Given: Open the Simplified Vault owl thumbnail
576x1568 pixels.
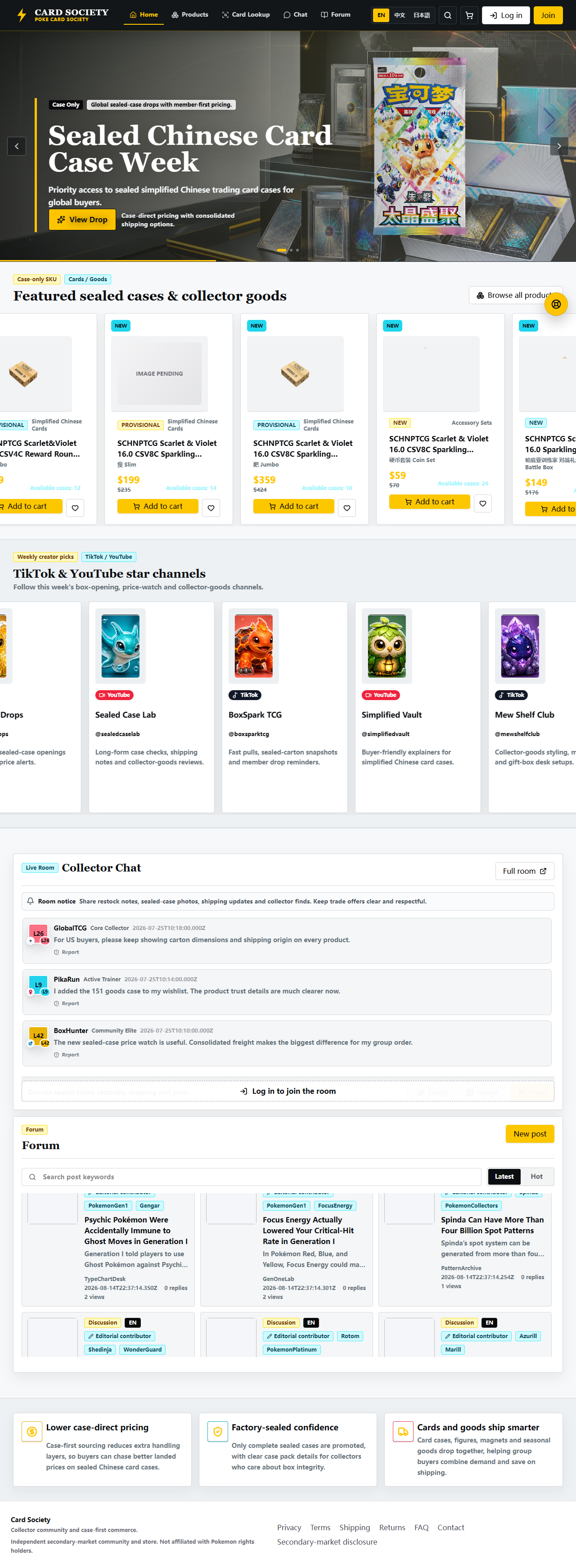Looking at the screenshot, I should coord(387,646).
